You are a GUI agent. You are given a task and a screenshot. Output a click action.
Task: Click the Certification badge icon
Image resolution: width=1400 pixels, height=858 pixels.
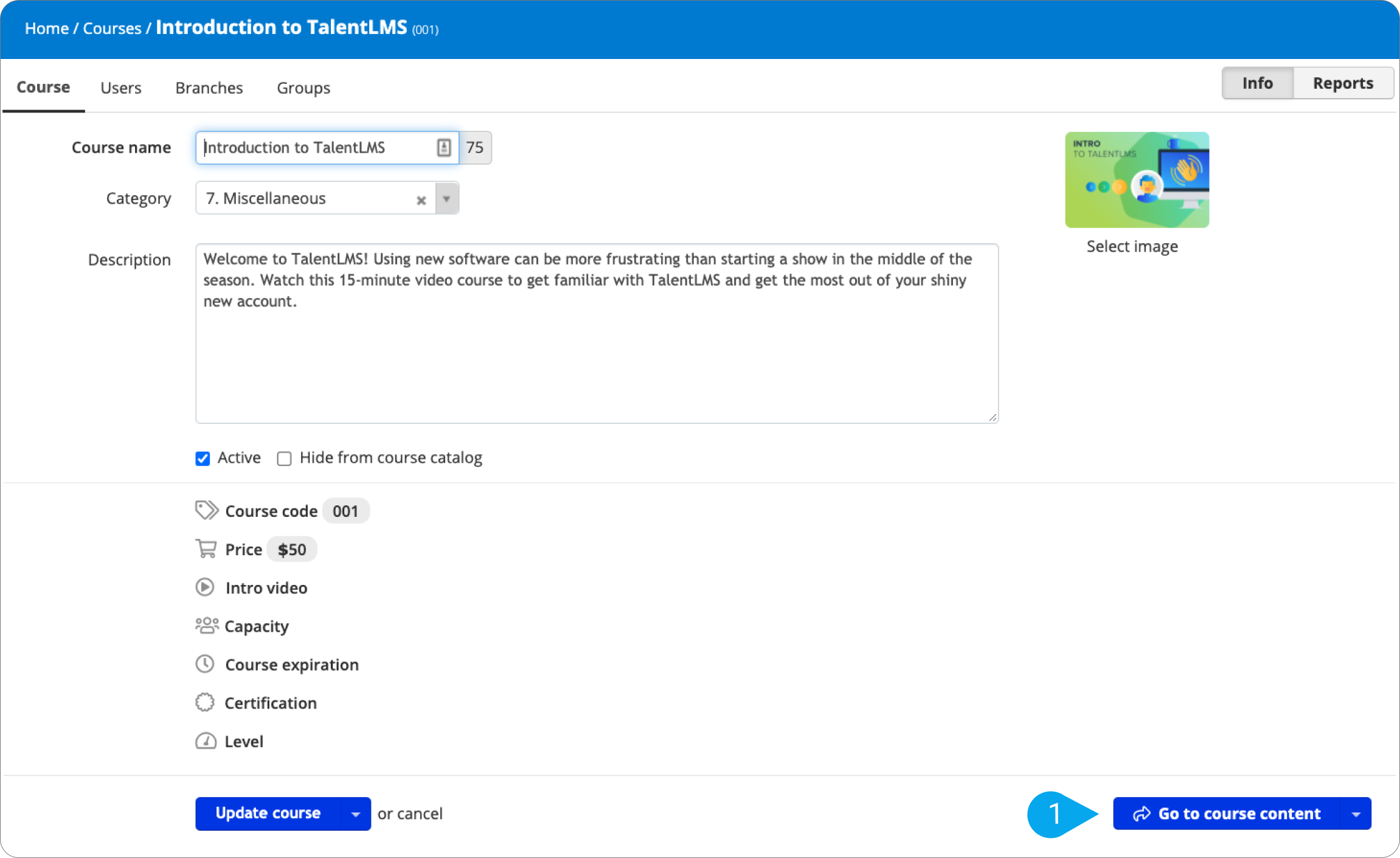[x=205, y=702]
